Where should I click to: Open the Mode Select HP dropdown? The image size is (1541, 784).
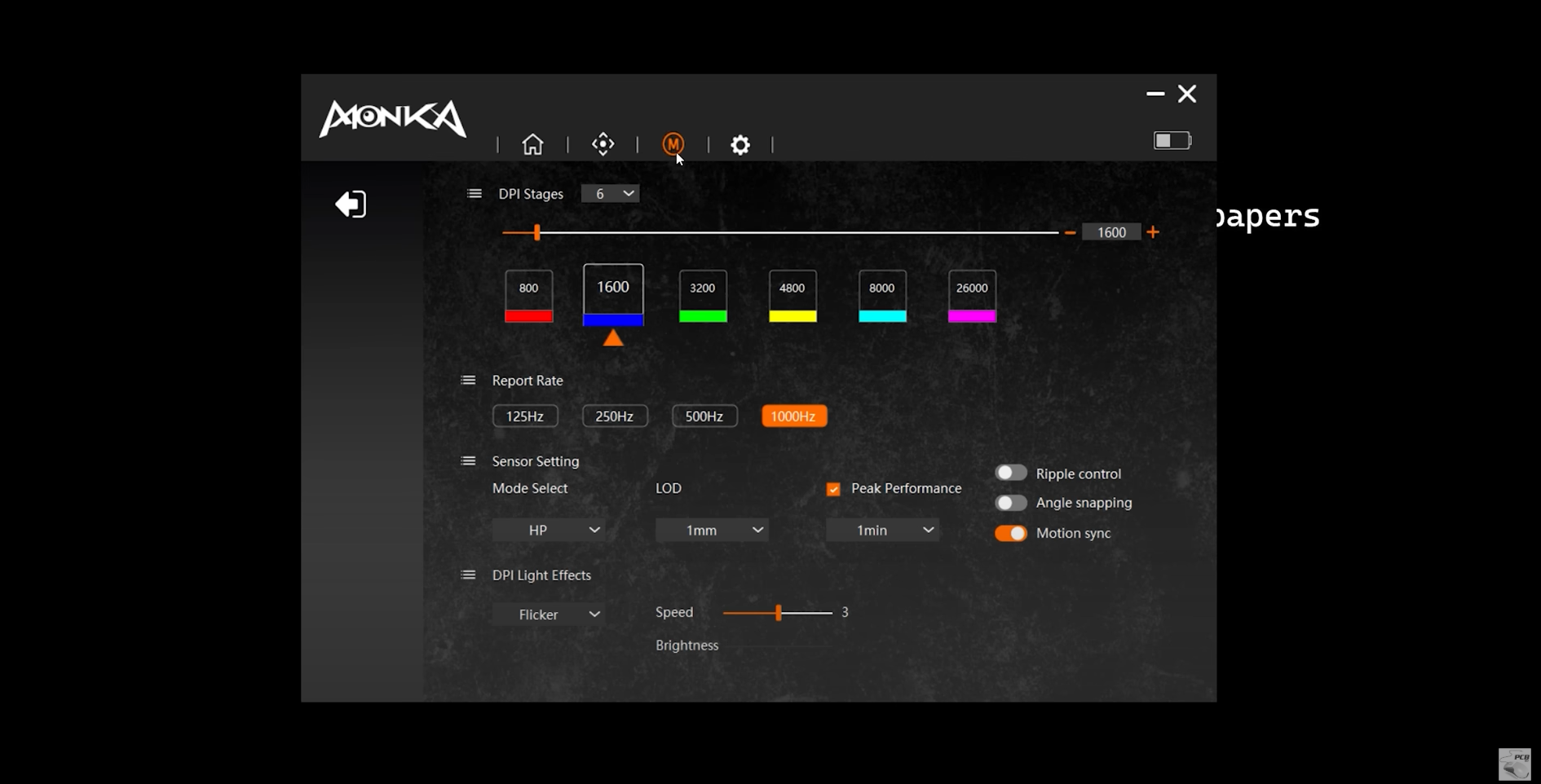tap(548, 531)
